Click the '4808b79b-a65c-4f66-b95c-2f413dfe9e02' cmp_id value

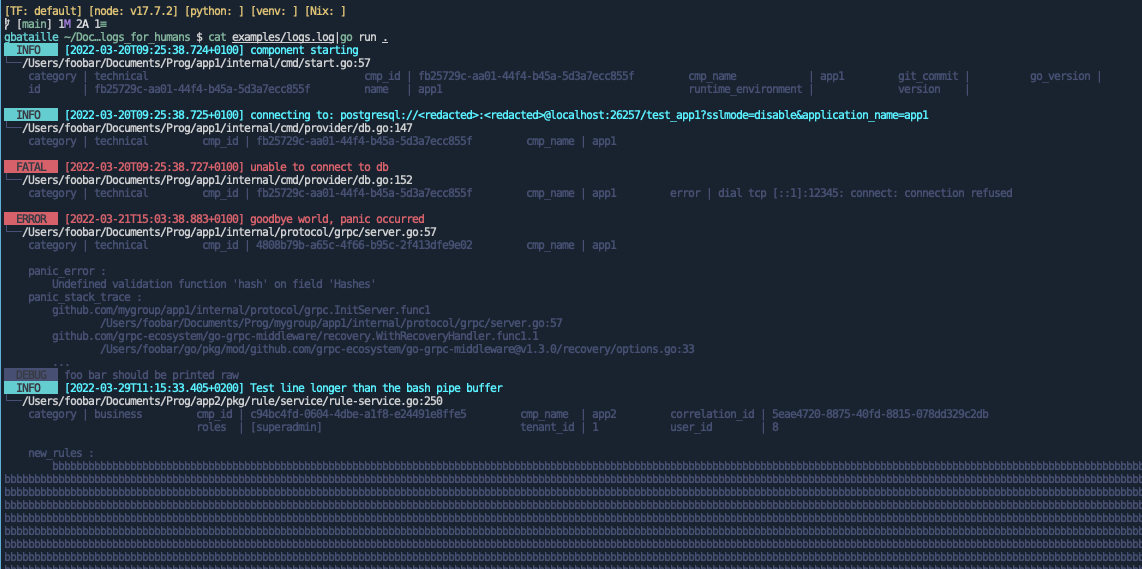pyautogui.click(x=364, y=245)
